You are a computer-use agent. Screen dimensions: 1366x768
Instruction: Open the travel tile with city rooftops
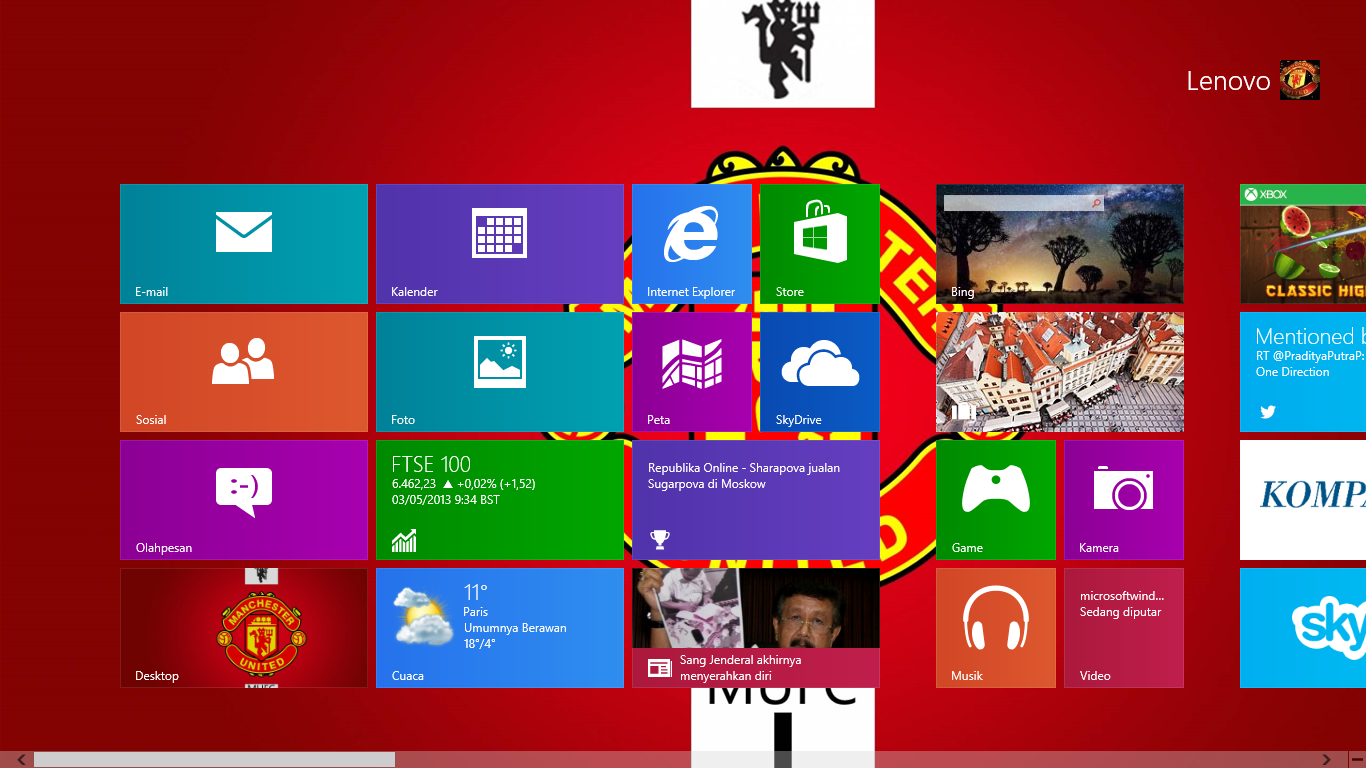1060,372
